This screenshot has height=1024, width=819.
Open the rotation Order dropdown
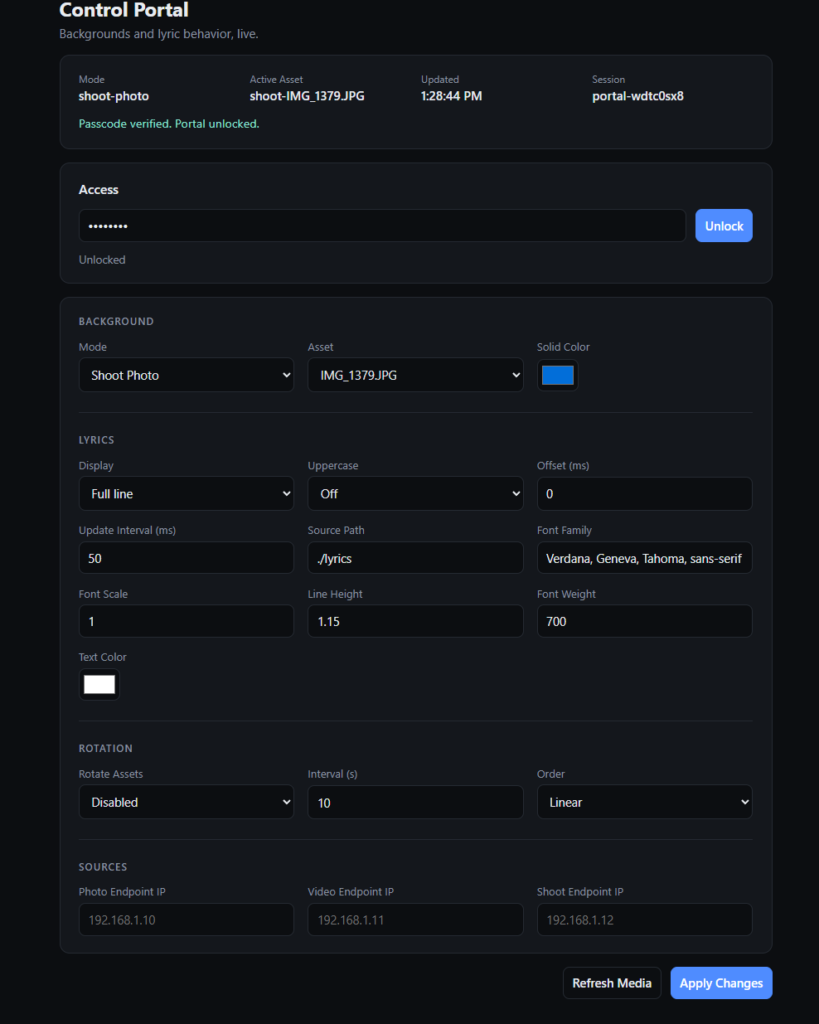click(645, 802)
